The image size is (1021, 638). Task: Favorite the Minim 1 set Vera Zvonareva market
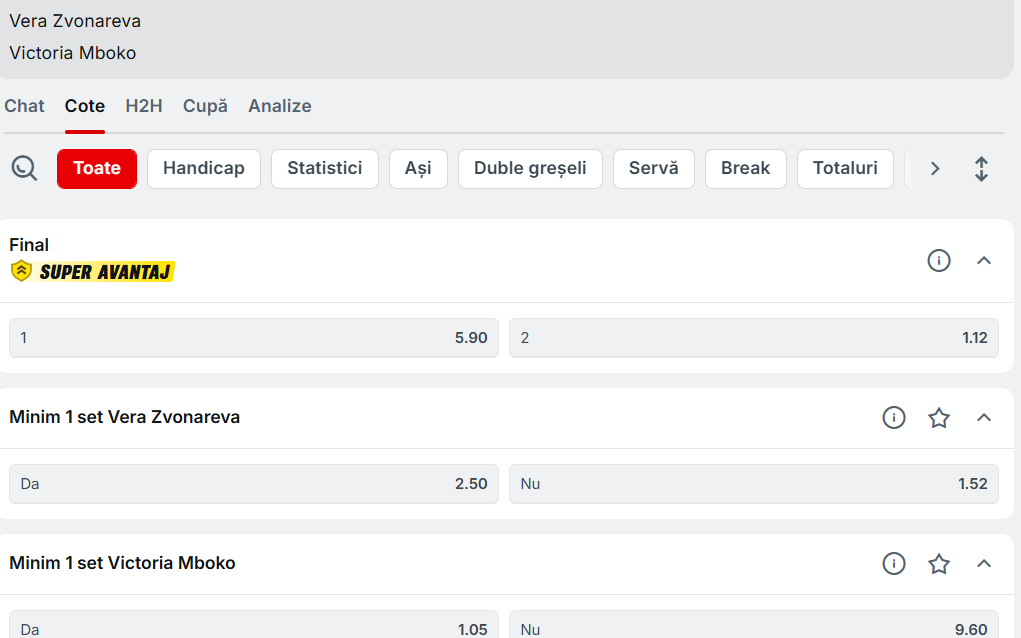click(938, 417)
